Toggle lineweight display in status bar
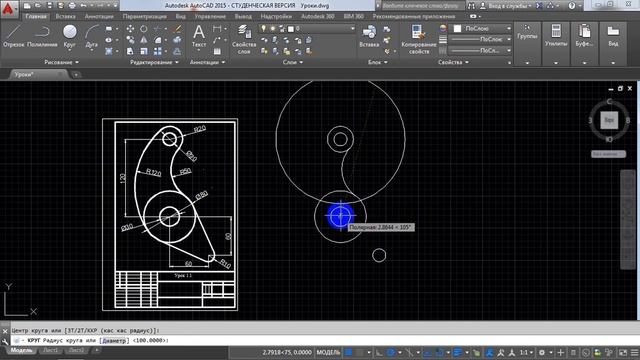Viewport: 640px width, 360px height. [x=458, y=352]
